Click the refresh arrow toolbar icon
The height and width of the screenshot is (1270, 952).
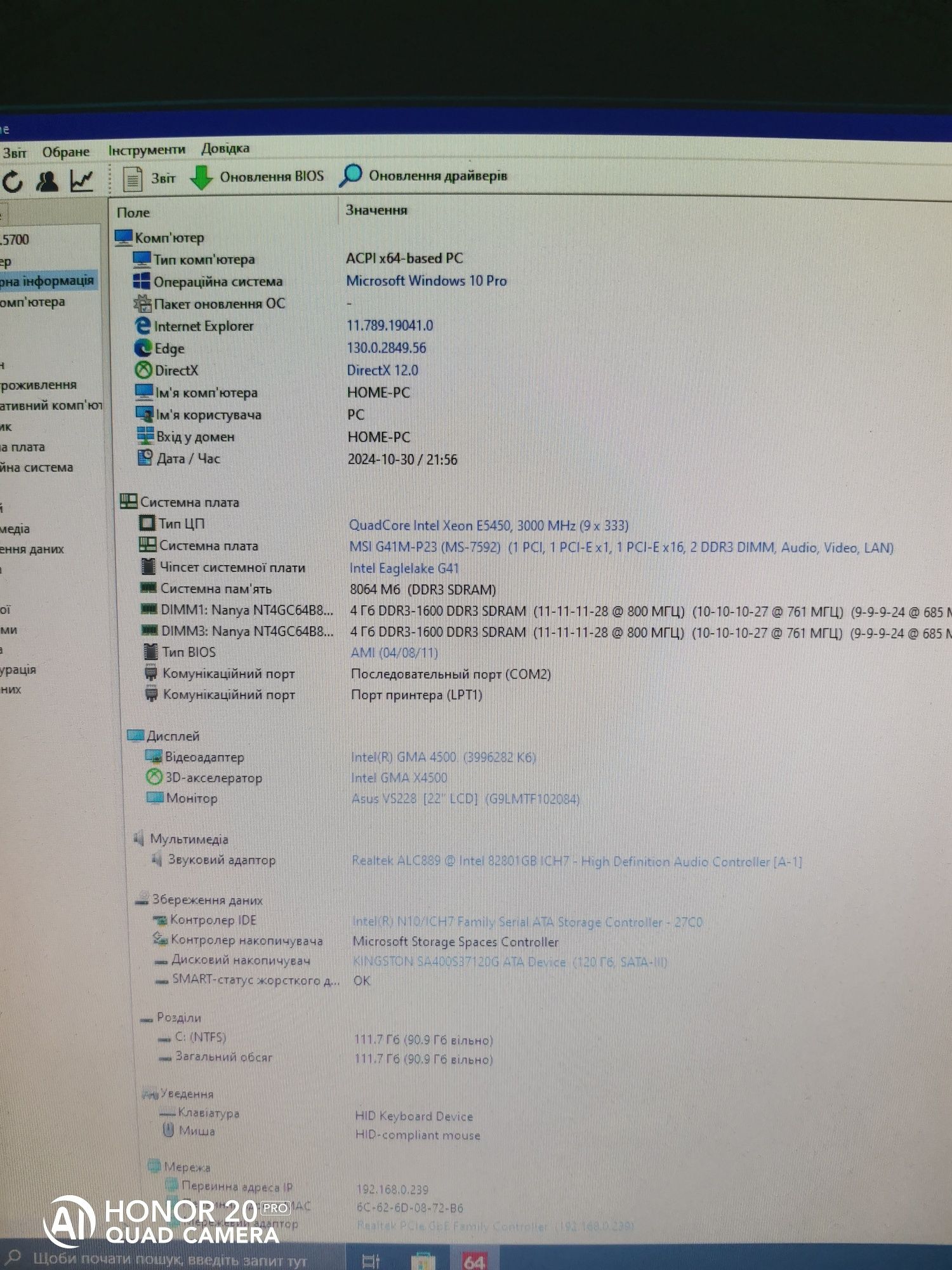[x=12, y=183]
